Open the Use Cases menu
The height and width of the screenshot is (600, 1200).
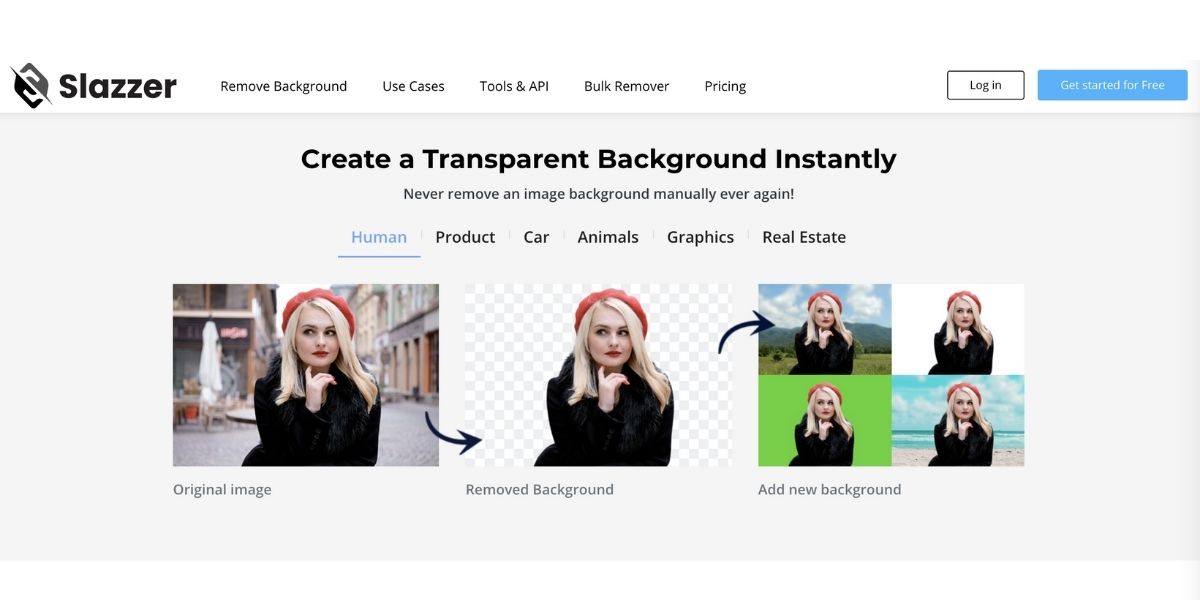click(x=412, y=86)
